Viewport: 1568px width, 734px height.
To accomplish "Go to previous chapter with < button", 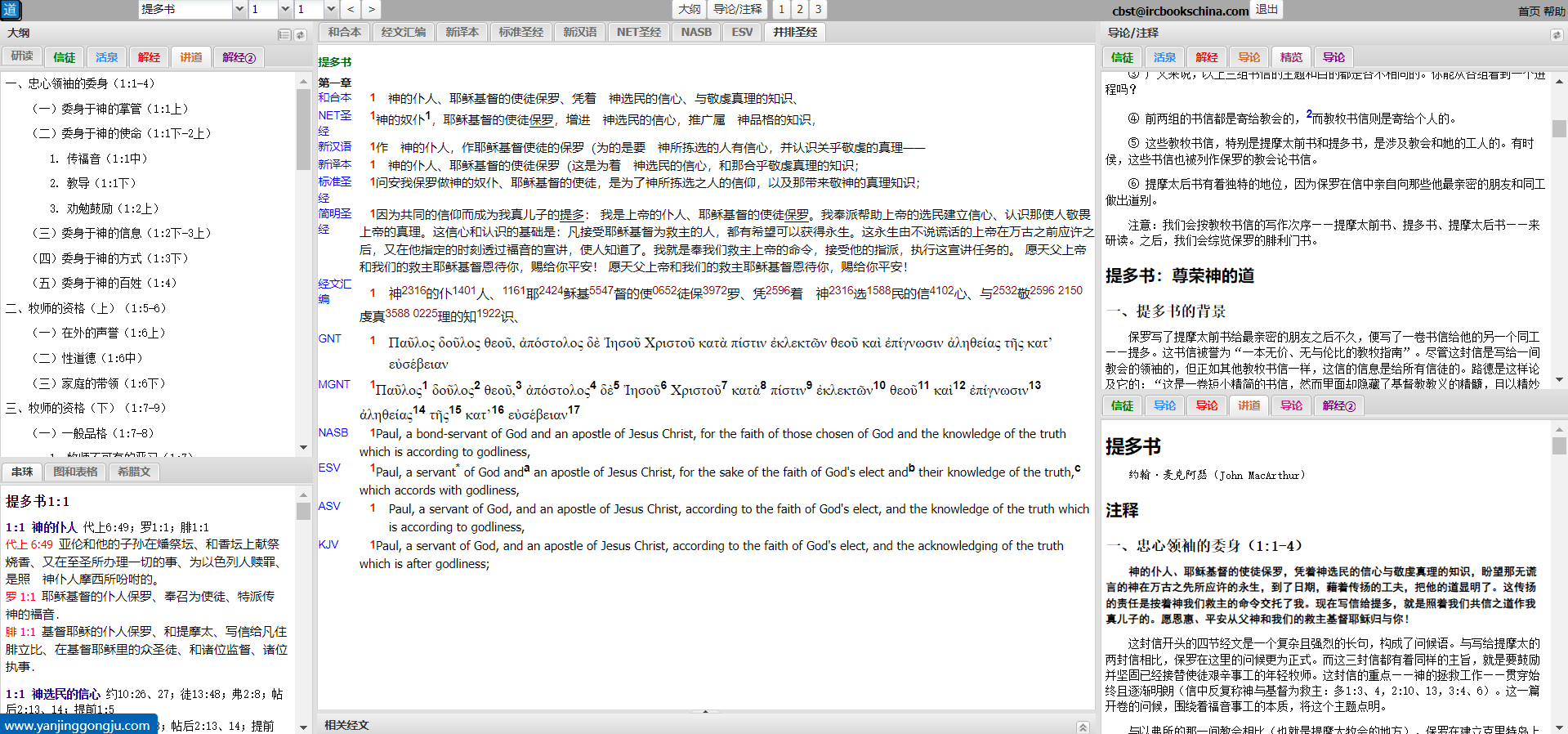I will point(351,9).
